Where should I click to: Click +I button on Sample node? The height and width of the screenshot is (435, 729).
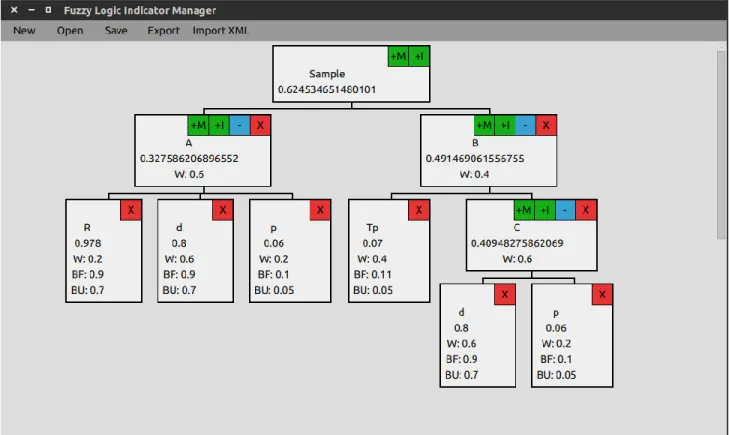coord(419,56)
